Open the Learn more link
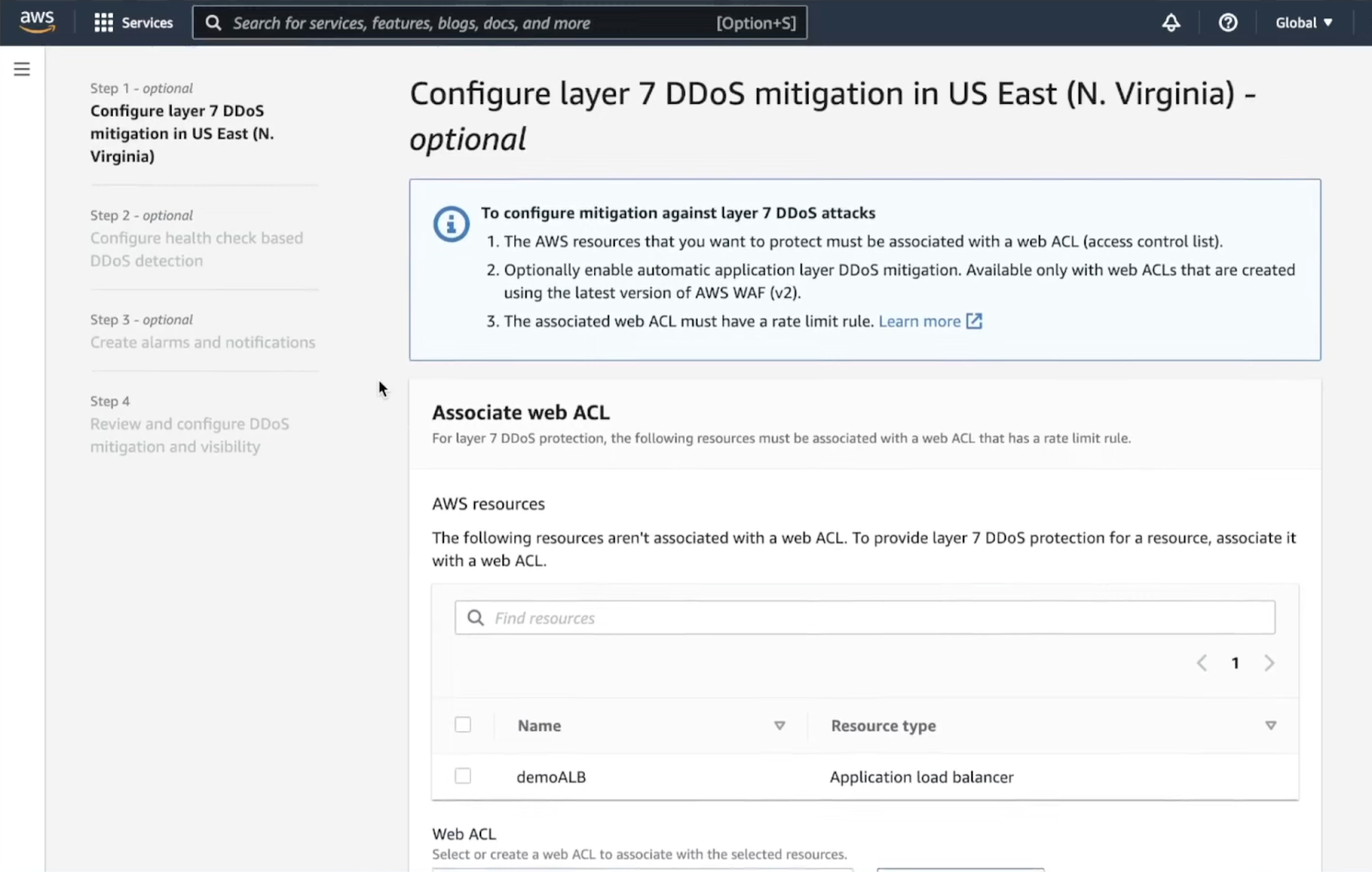Screen dimensions: 1372x872 click(919, 322)
